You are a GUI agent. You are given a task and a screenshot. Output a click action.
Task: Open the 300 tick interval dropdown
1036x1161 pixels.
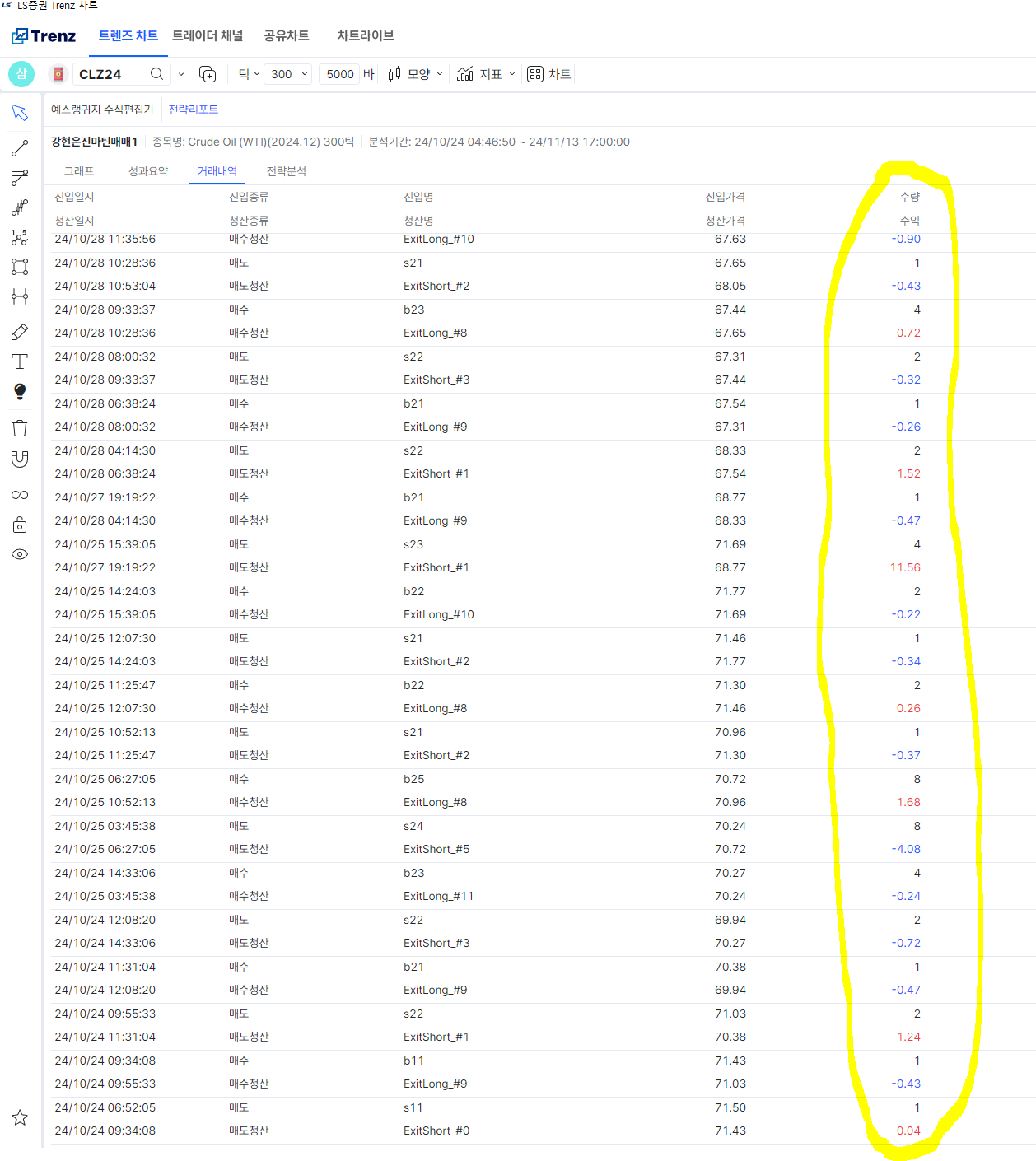pyautogui.click(x=290, y=74)
